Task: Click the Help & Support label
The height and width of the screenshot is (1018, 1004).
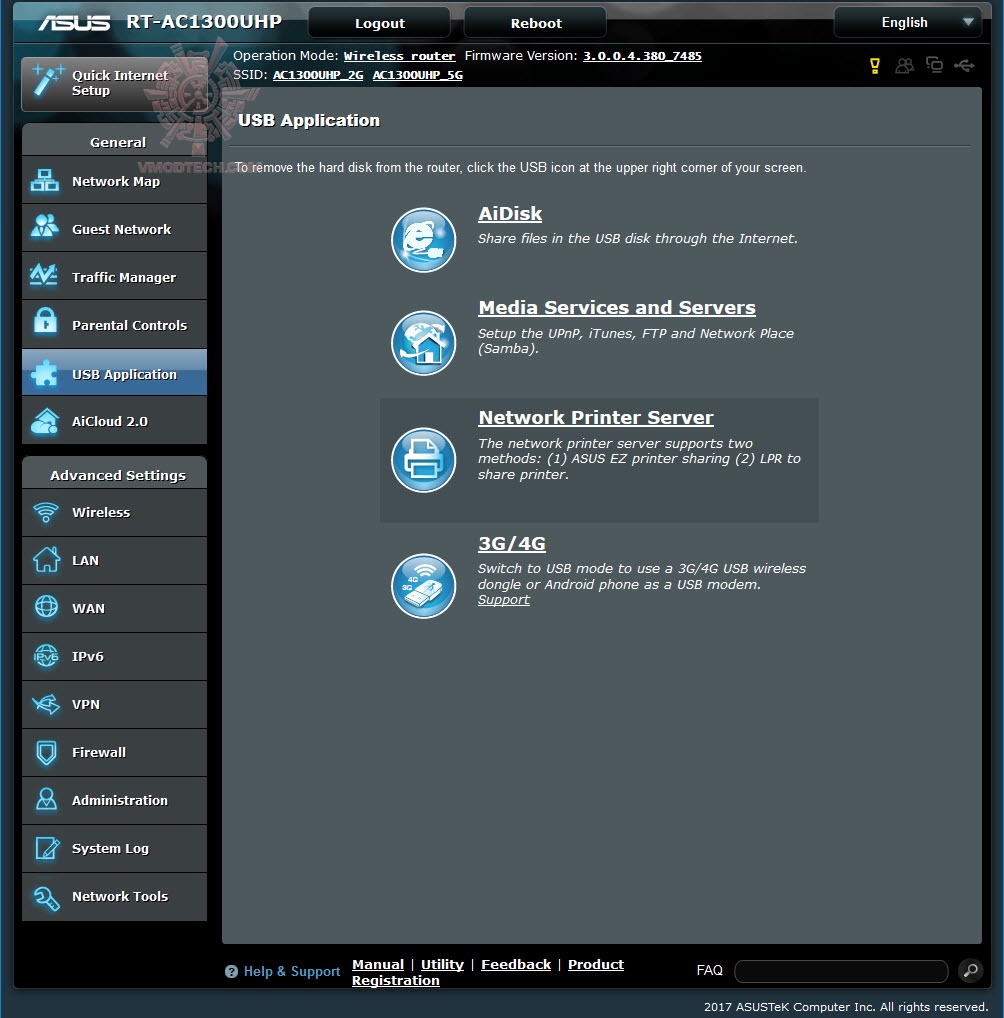Action: [292, 971]
